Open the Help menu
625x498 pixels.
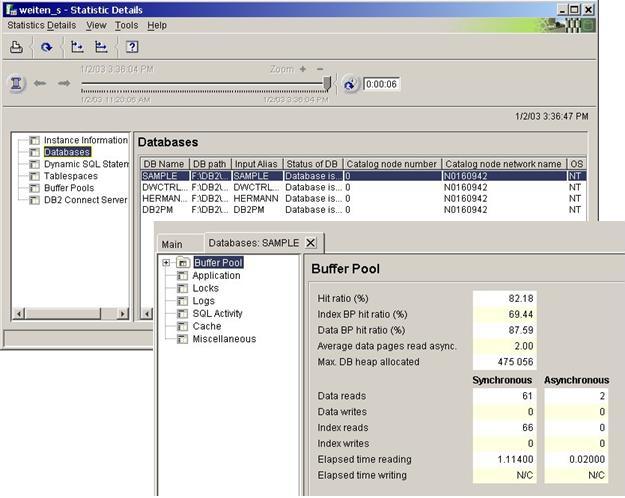(157, 25)
